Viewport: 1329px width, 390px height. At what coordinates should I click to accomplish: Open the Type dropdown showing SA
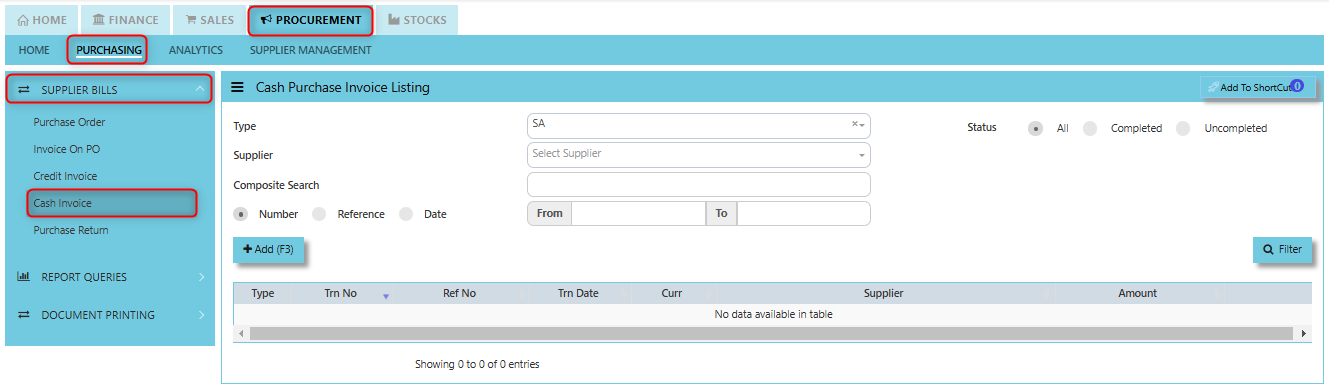click(x=698, y=125)
